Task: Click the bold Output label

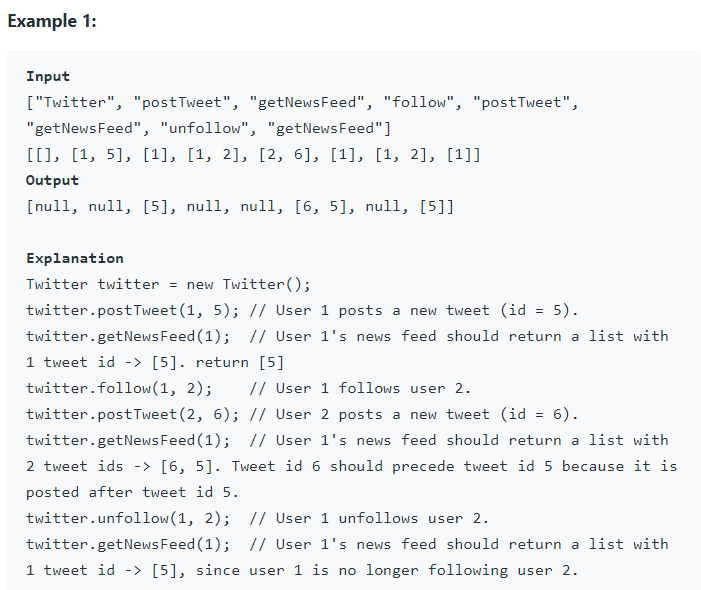Action: point(52,180)
